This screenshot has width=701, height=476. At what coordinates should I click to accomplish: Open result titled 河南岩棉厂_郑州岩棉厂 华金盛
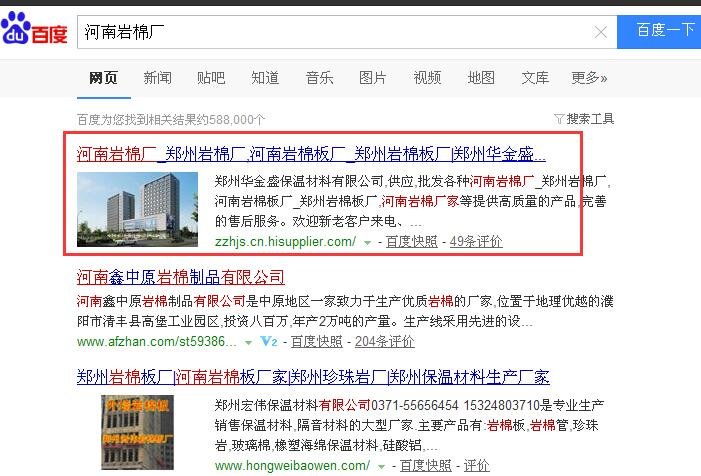tap(311, 154)
